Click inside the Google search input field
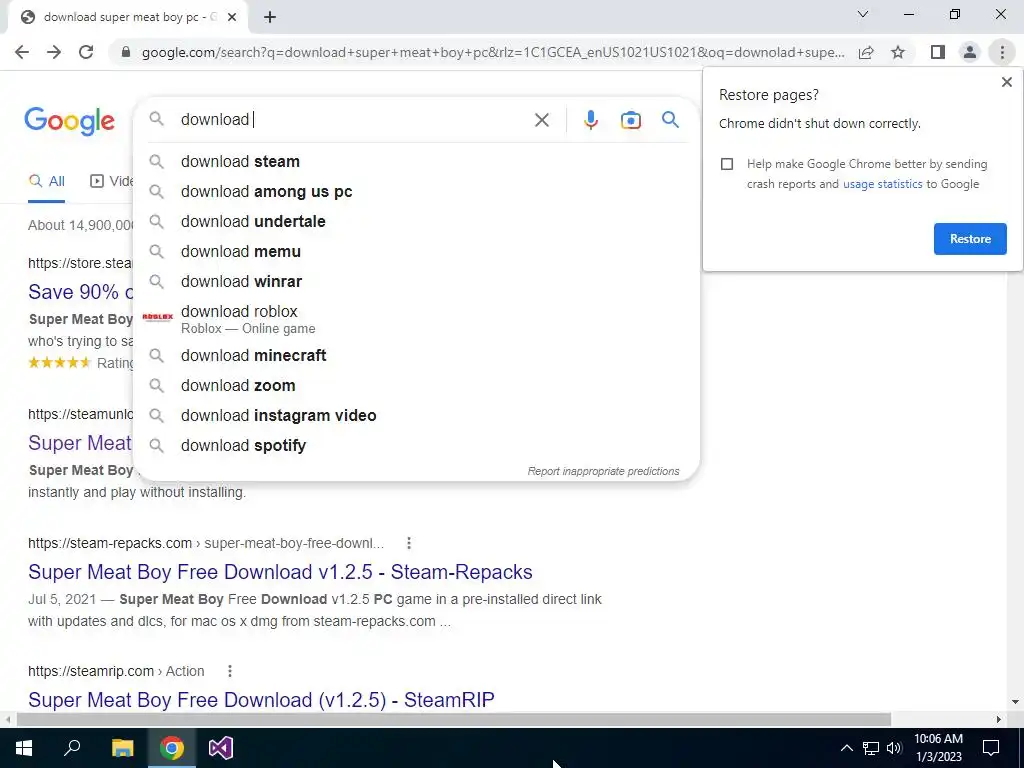 click(x=353, y=120)
